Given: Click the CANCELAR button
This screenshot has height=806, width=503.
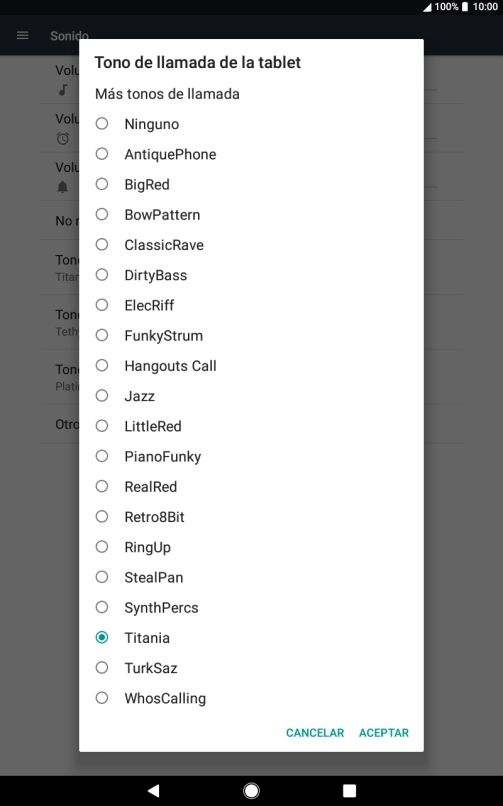Looking at the screenshot, I should click(x=315, y=732).
